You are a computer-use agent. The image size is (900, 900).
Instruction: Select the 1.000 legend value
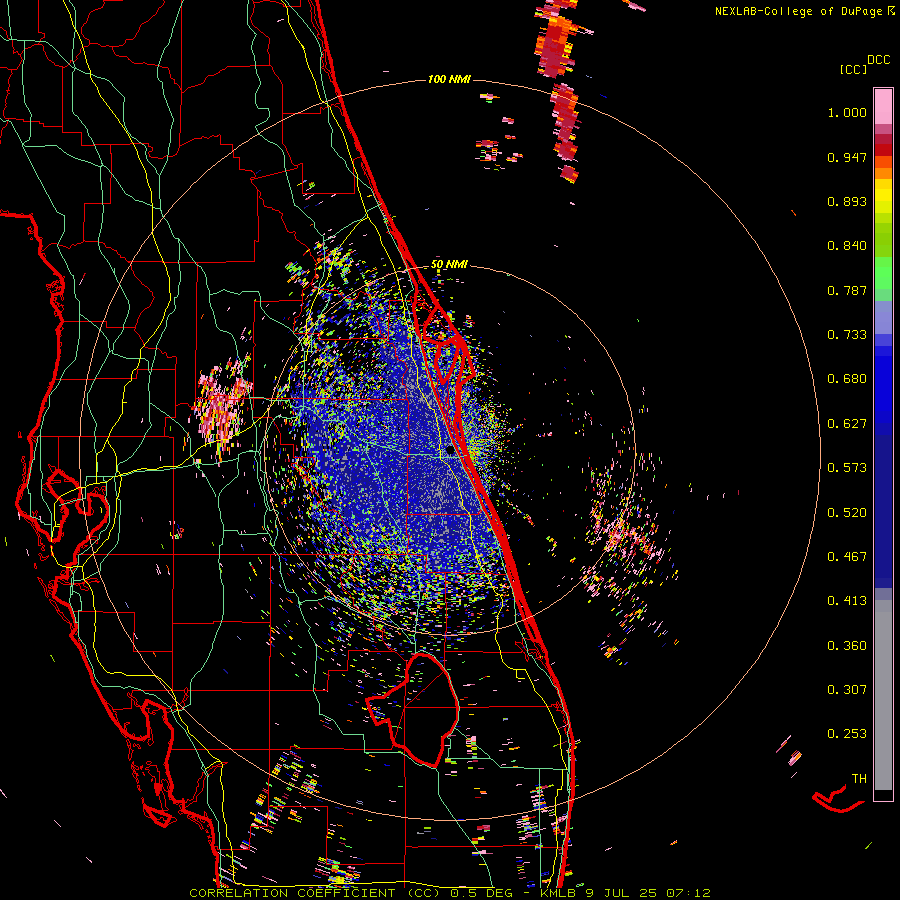pyautogui.click(x=847, y=112)
